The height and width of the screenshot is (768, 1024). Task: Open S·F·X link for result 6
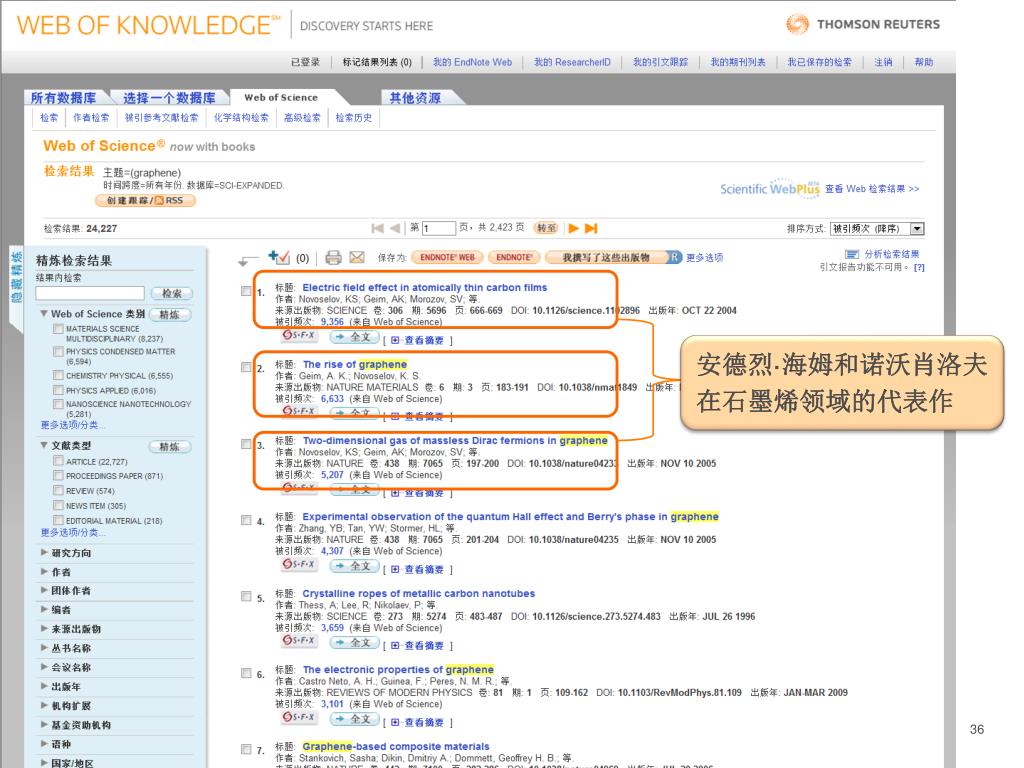click(298, 717)
